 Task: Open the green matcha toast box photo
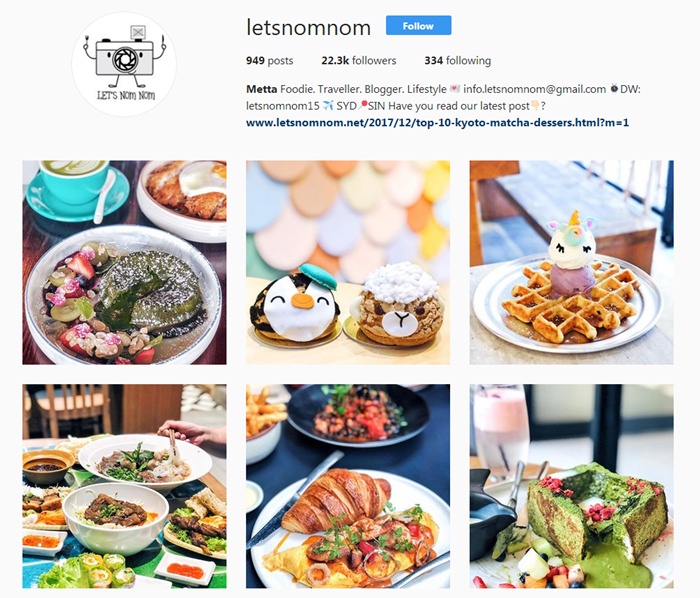point(571,486)
